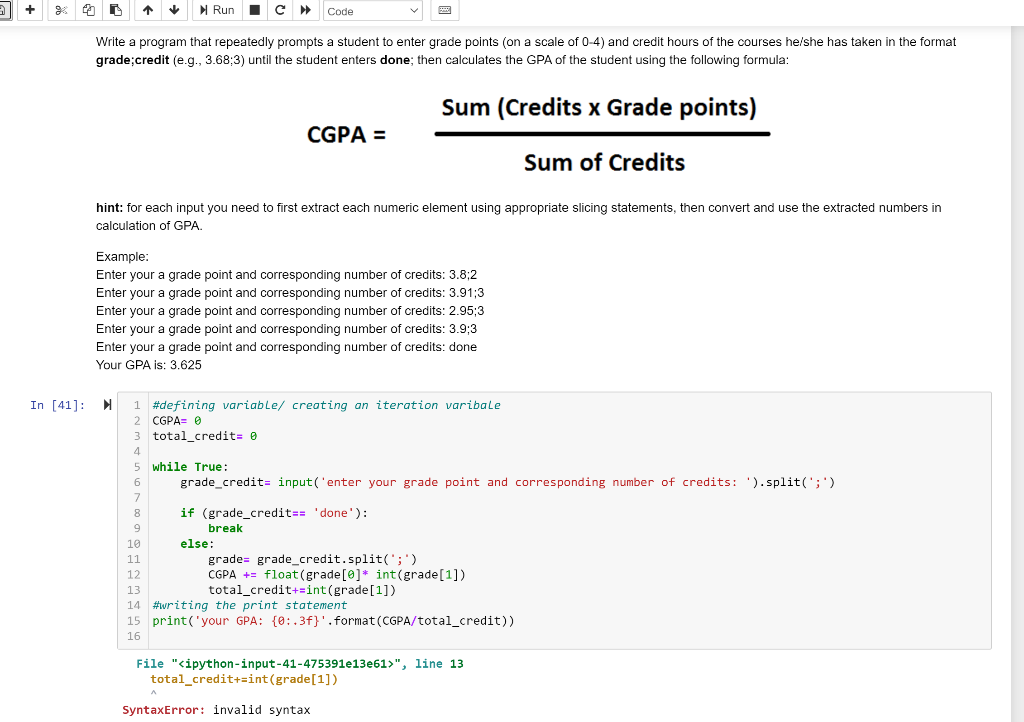Image resolution: width=1024 pixels, height=722 pixels.
Task: Paste cell from clipboard
Action: click(x=115, y=10)
